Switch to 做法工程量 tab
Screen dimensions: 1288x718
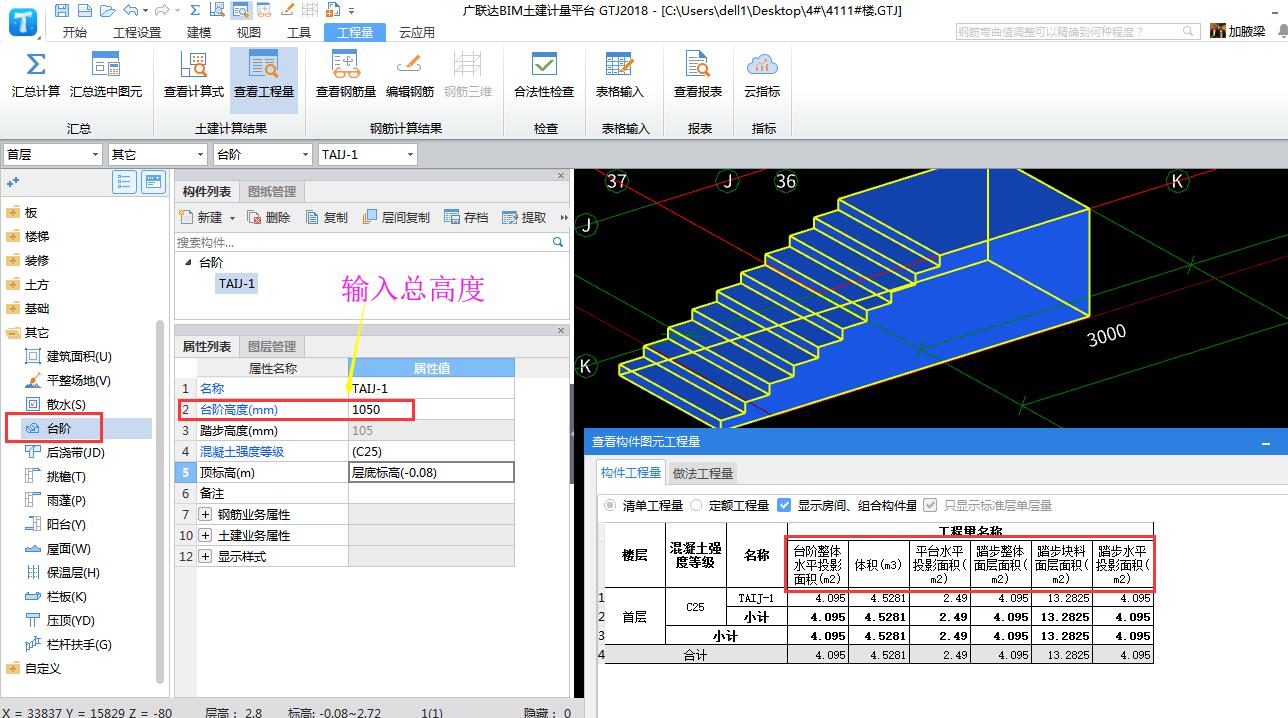point(703,473)
